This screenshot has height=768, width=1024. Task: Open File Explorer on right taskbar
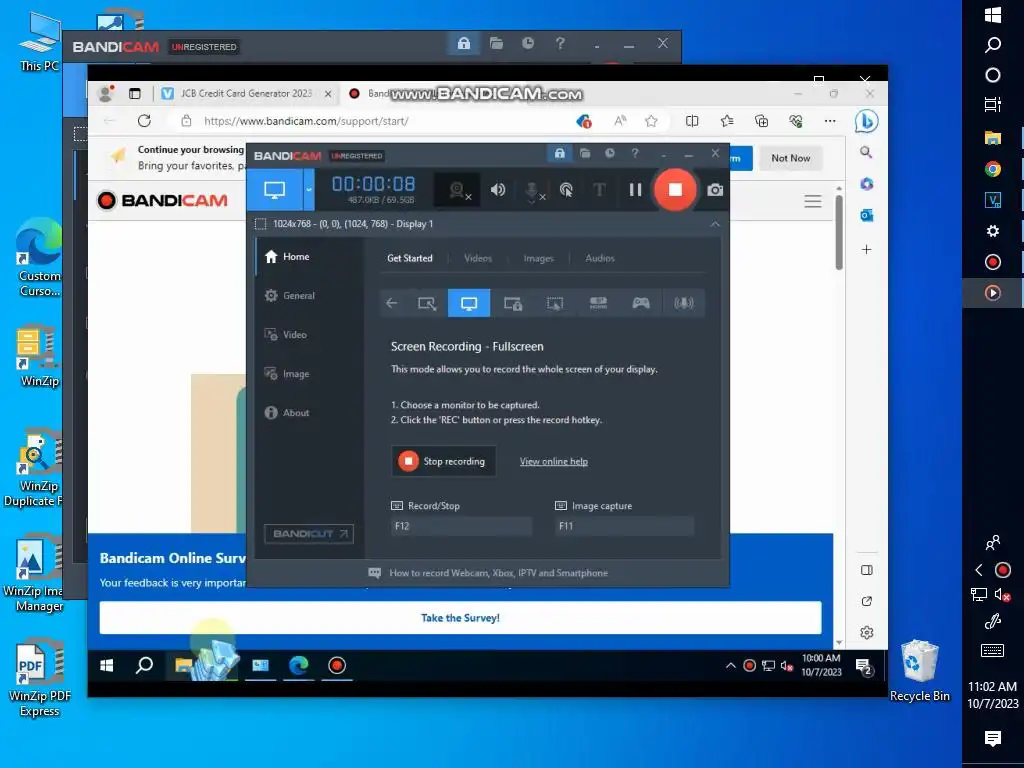pyautogui.click(x=993, y=138)
